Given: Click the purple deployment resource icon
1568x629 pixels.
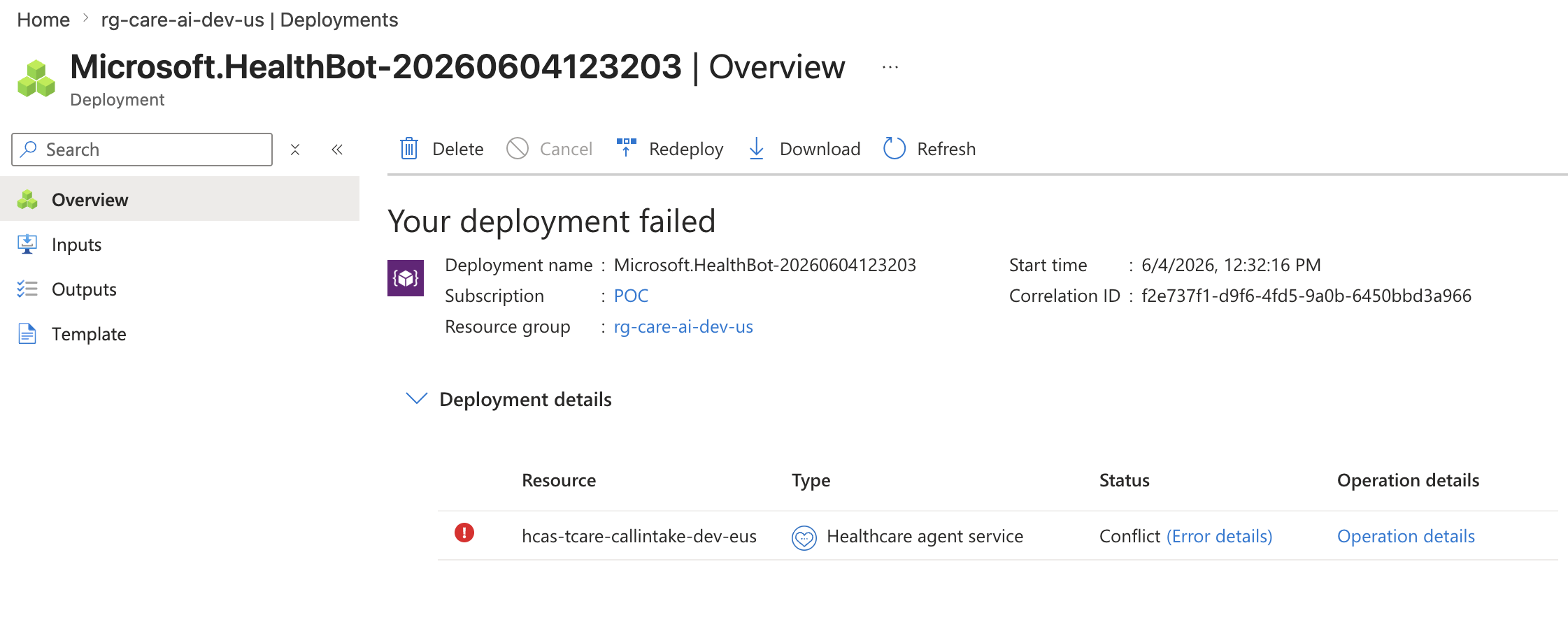Looking at the screenshot, I should (406, 278).
